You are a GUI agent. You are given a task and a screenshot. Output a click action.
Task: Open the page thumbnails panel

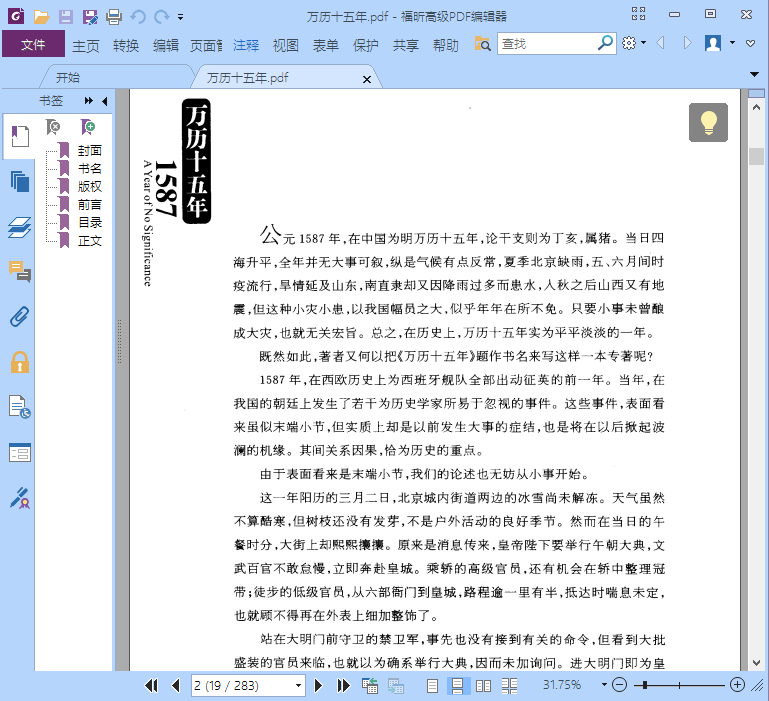20,182
